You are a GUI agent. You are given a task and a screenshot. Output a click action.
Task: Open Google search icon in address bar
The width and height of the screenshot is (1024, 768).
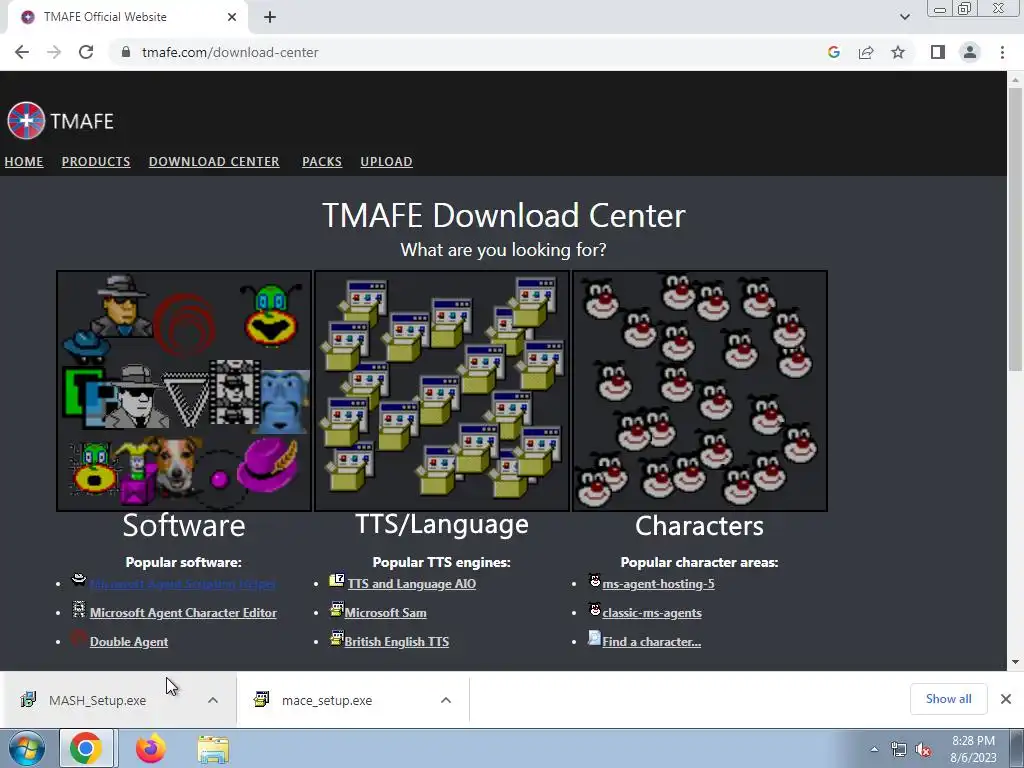833,52
